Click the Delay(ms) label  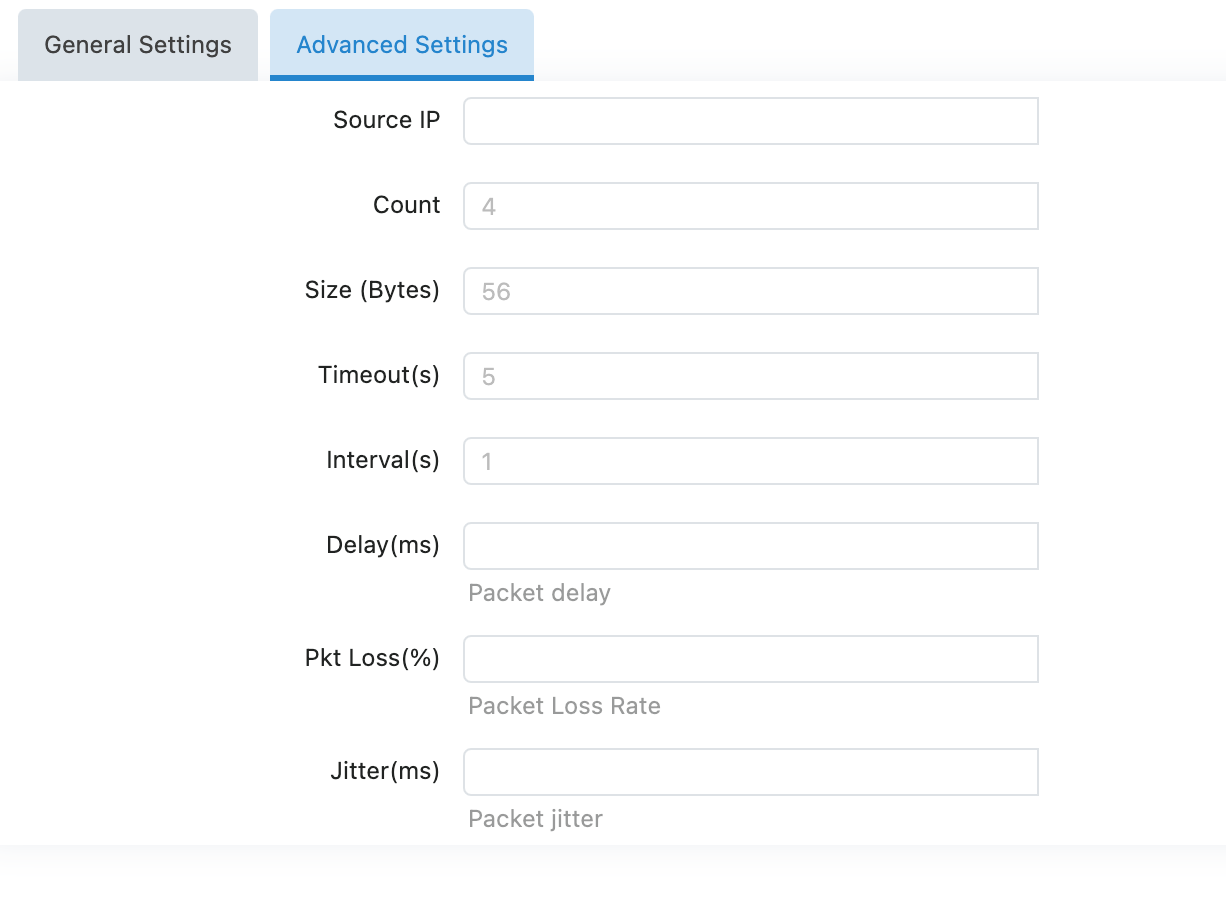(x=383, y=545)
